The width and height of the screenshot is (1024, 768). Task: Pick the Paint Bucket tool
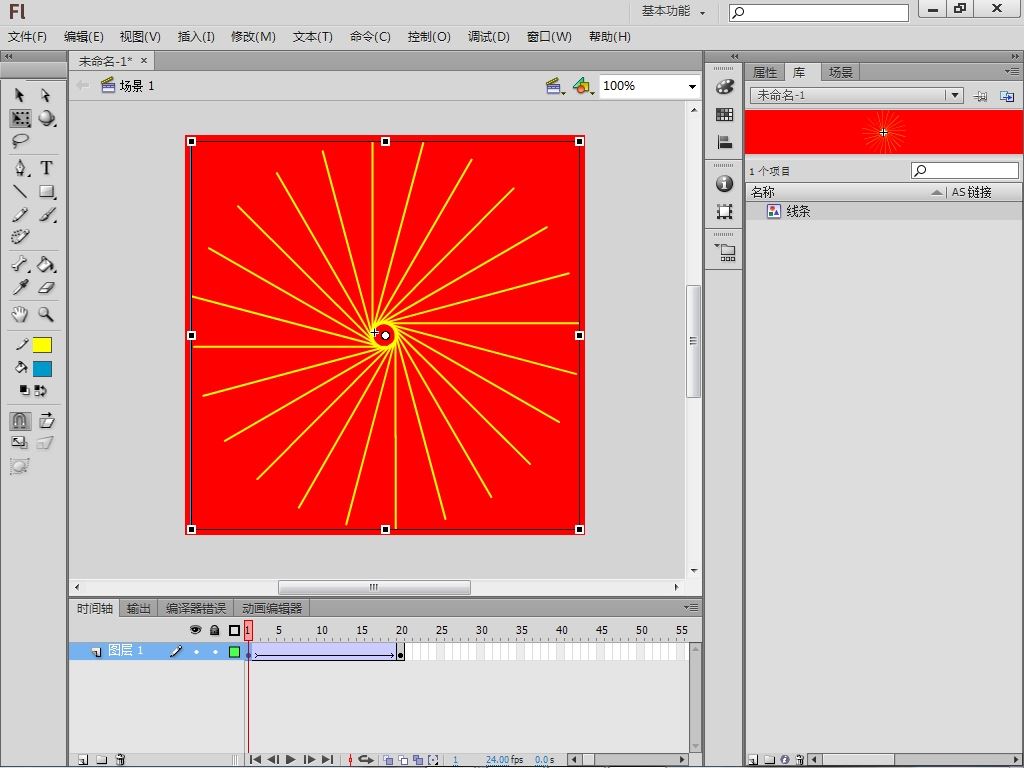(46, 265)
